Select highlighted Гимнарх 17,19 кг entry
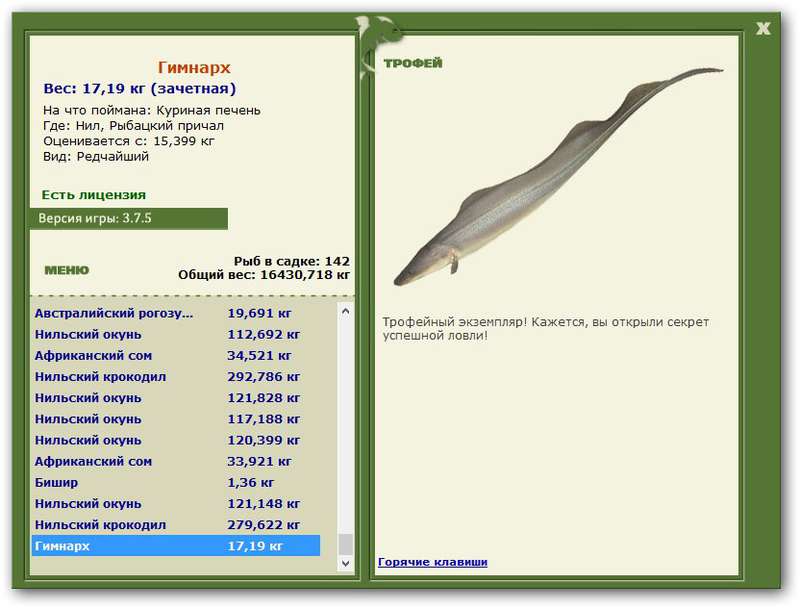This screenshot has width=800, height=608. pos(176,546)
